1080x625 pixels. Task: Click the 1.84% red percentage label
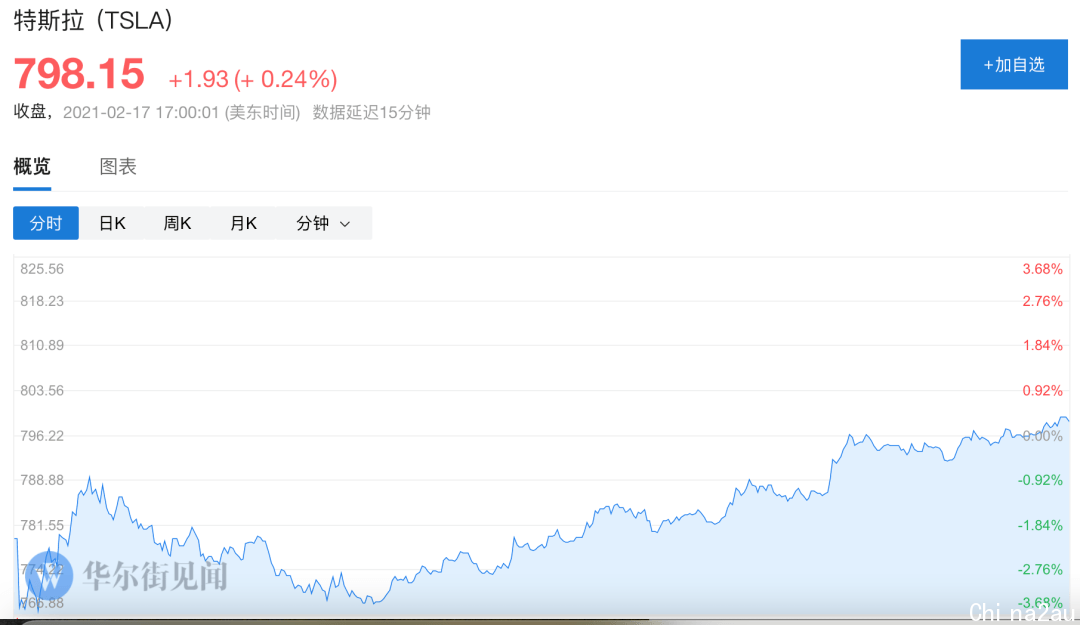[1042, 345]
